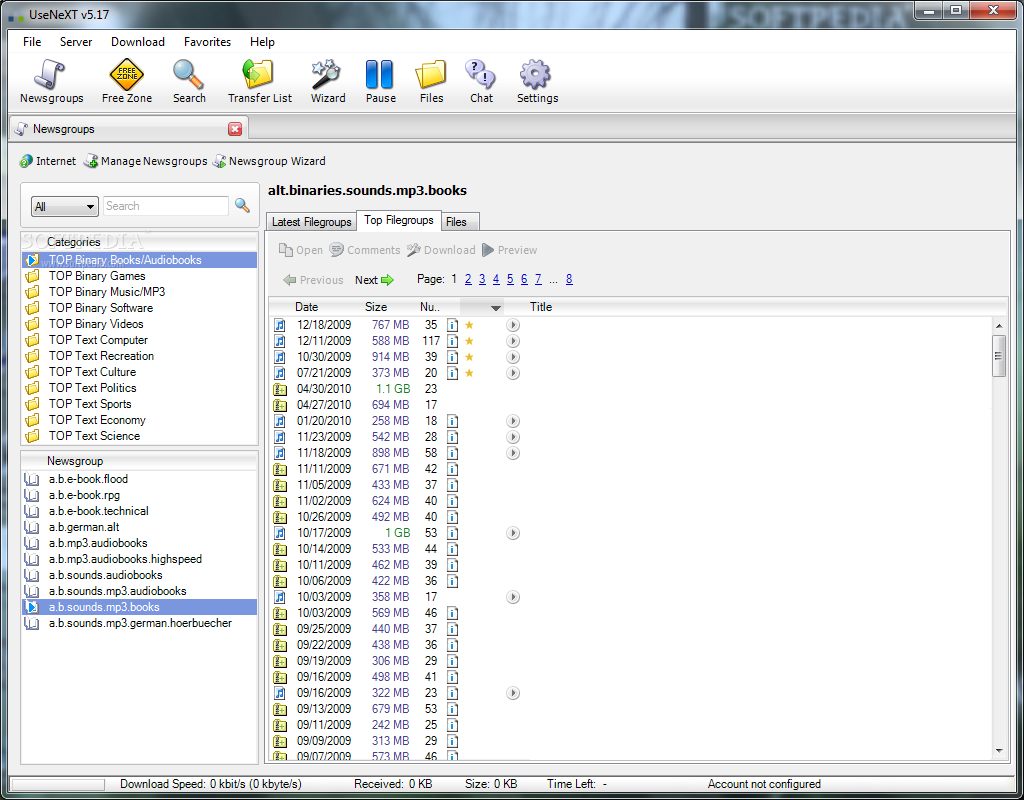Start the Newsgroup Wizard
The height and width of the screenshot is (800, 1024).
click(269, 161)
